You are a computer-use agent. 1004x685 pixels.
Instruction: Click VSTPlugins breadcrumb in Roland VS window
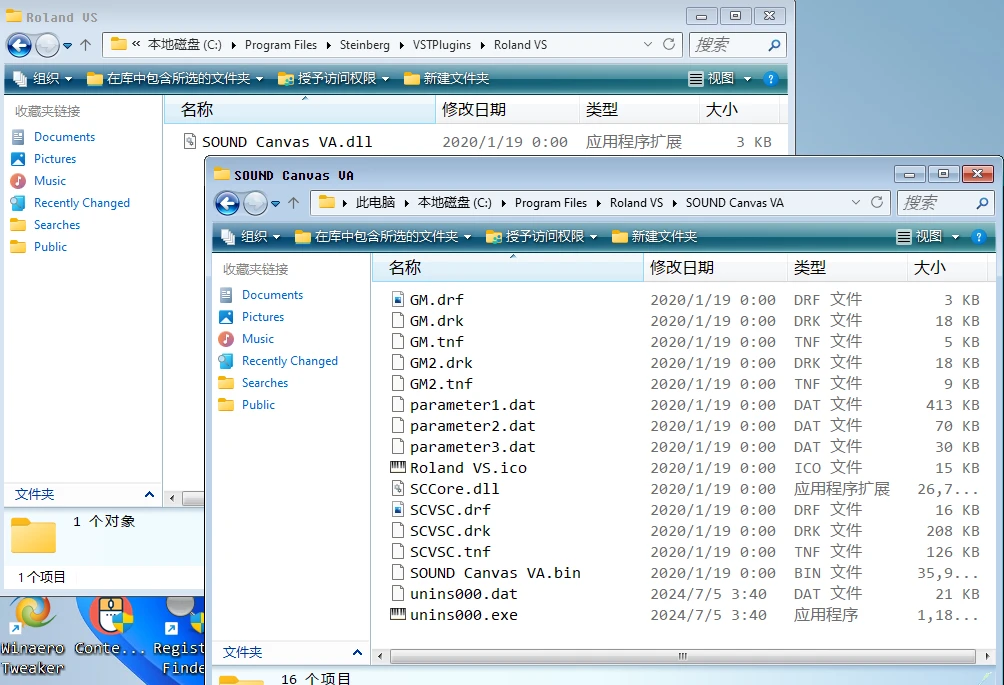(442, 45)
